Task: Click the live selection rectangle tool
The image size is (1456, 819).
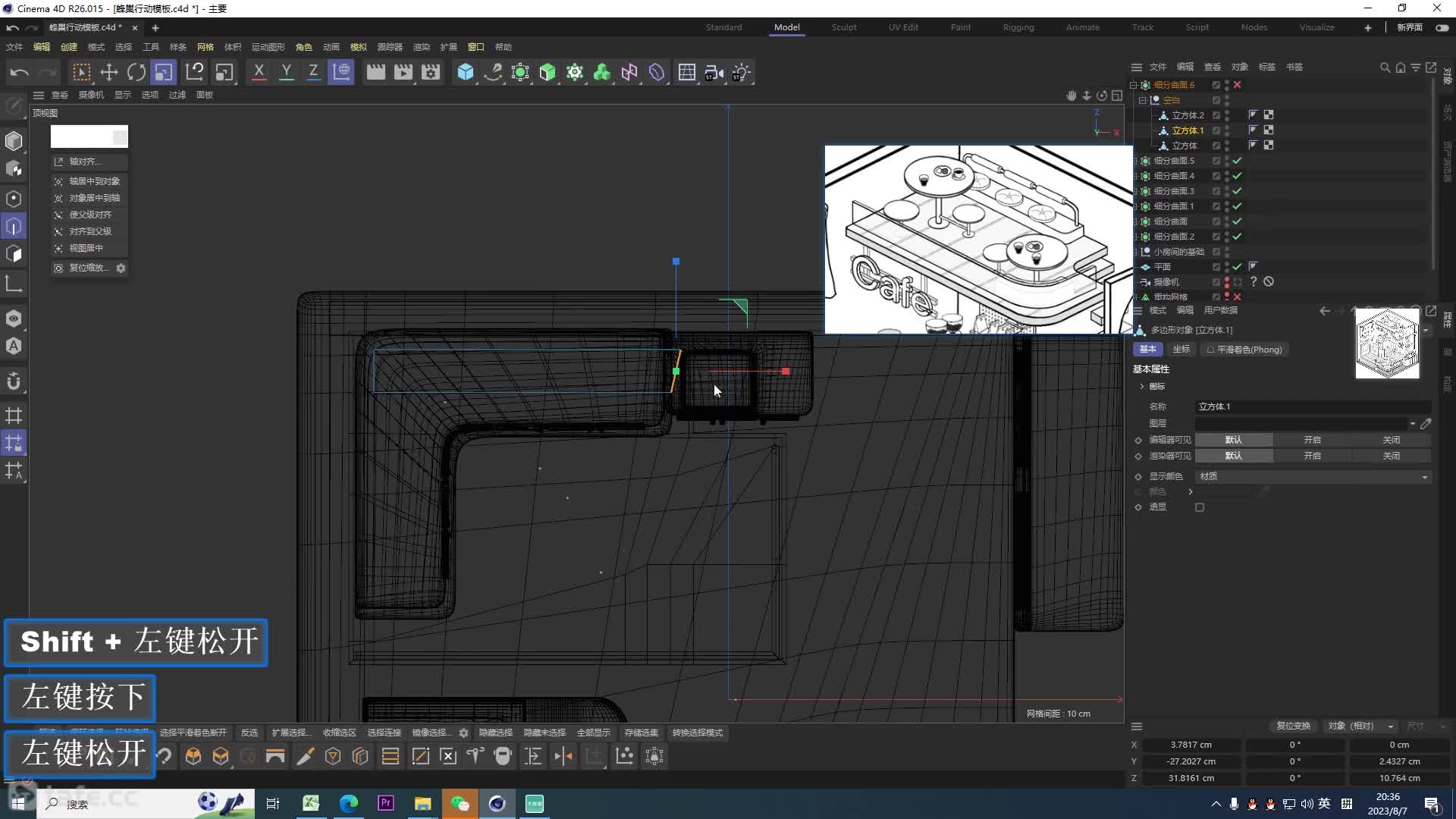Action: (x=81, y=72)
